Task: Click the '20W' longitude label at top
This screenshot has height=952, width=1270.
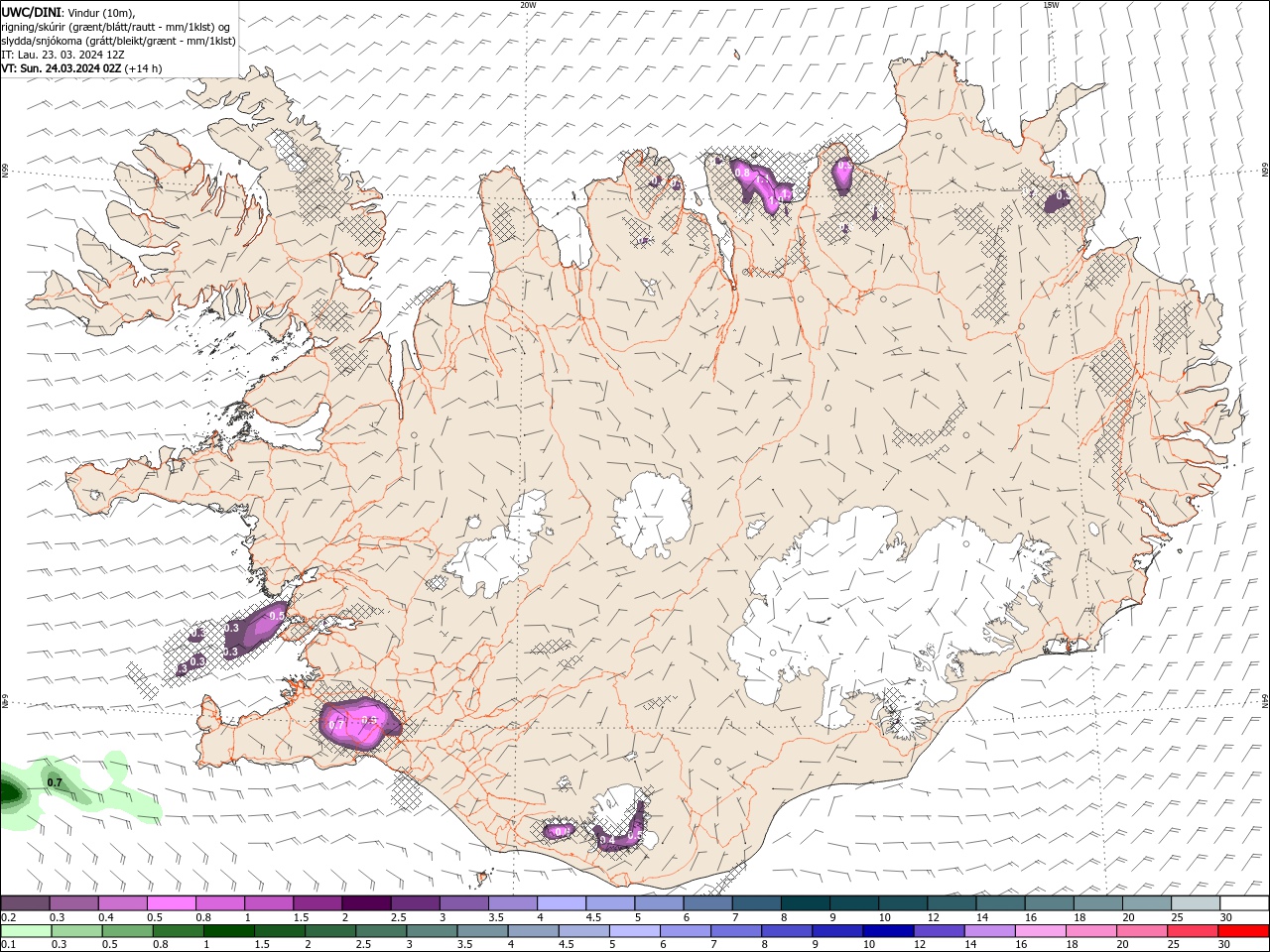Action: tap(528, 5)
